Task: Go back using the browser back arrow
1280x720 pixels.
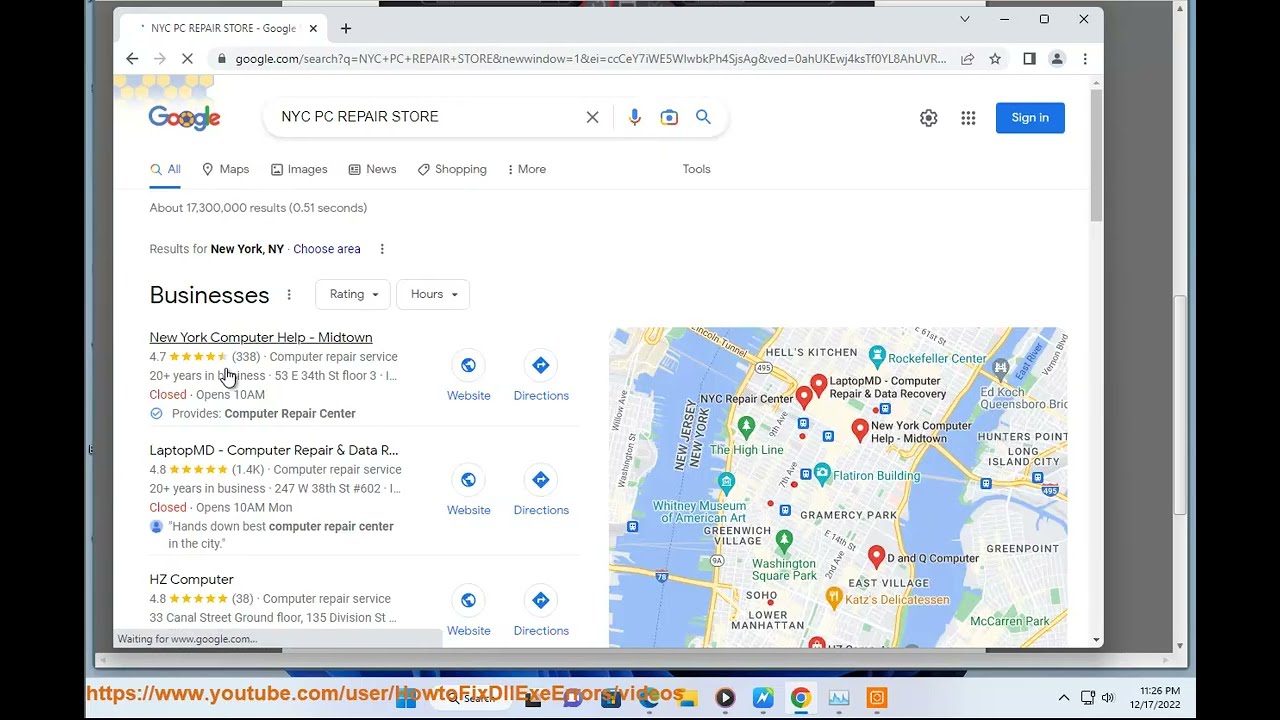Action: [132, 59]
